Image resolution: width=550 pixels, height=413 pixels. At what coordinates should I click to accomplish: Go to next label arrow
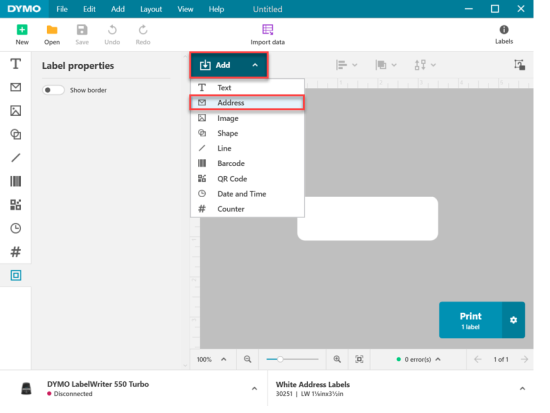click(524, 359)
